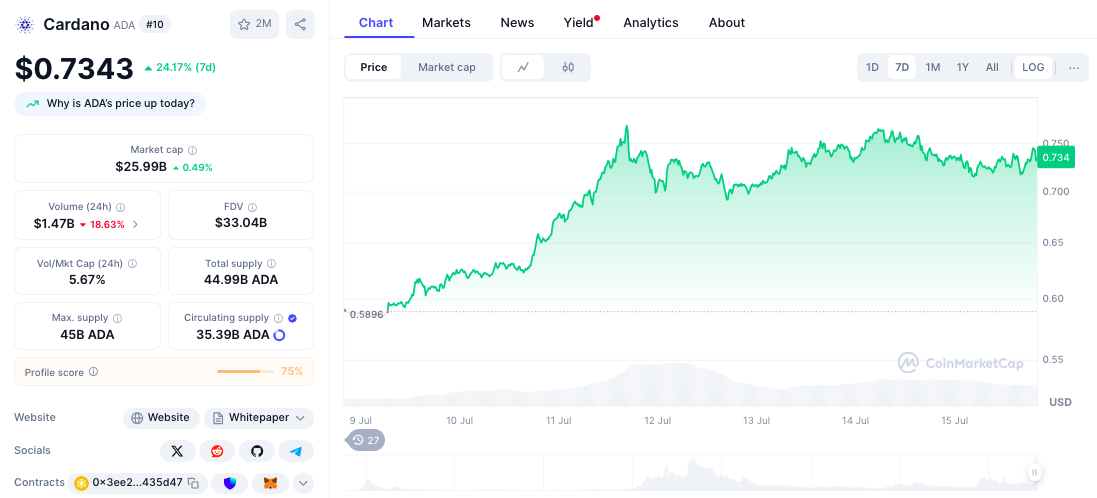Show info icon next to Total supply
The width and height of the screenshot is (1097, 498).
(x=271, y=264)
